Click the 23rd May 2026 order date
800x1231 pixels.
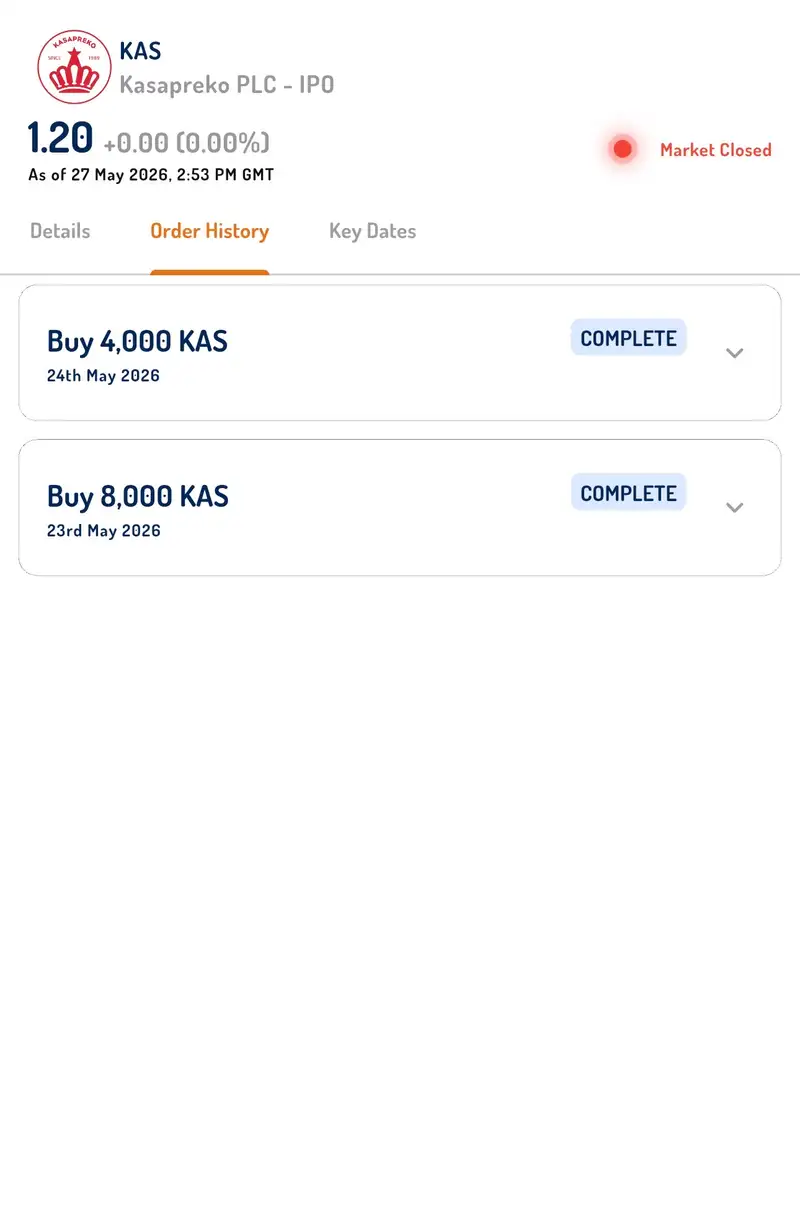[104, 530]
